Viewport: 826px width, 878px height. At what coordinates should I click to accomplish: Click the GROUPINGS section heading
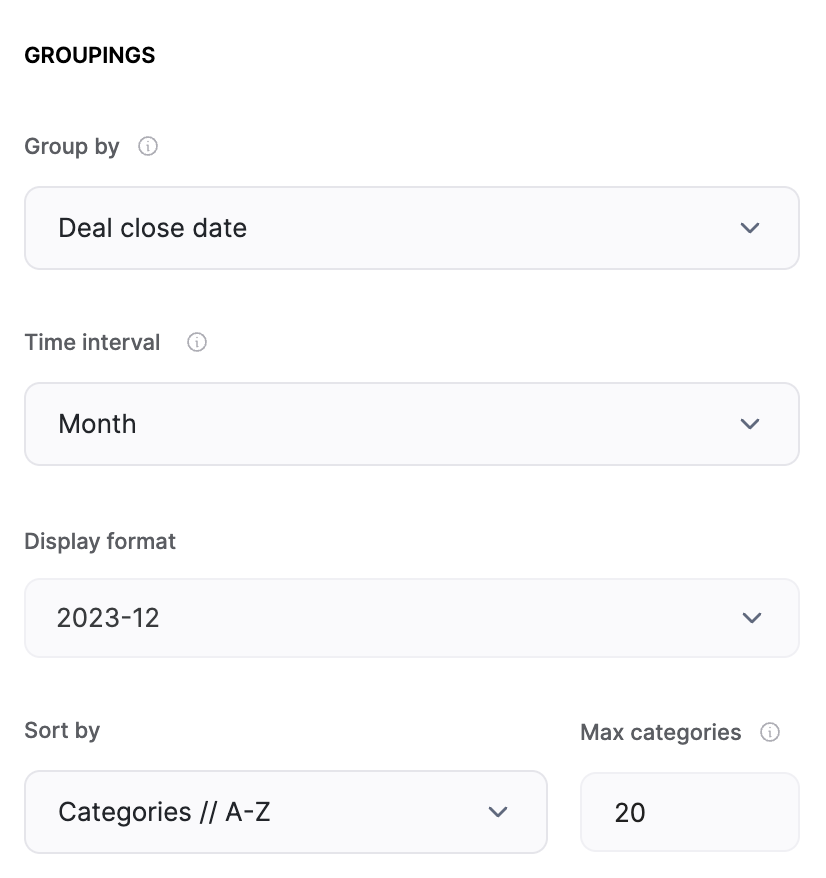[90, 55]
